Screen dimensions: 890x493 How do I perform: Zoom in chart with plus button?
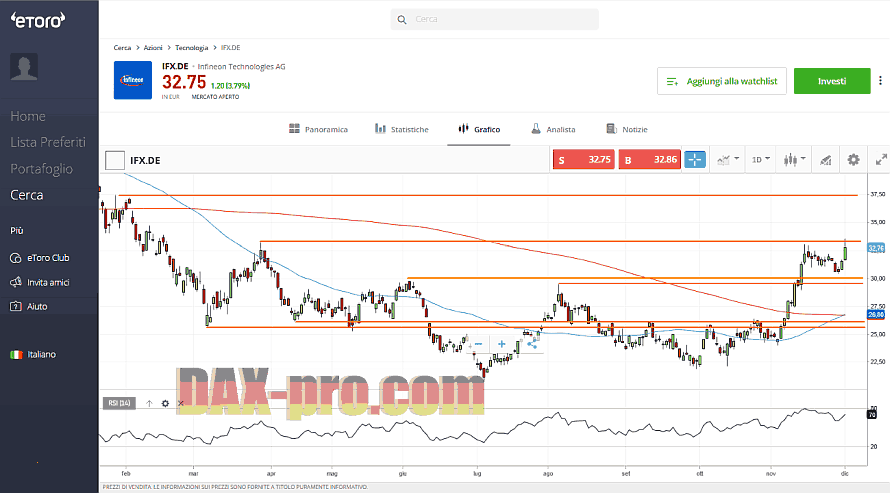502,344
